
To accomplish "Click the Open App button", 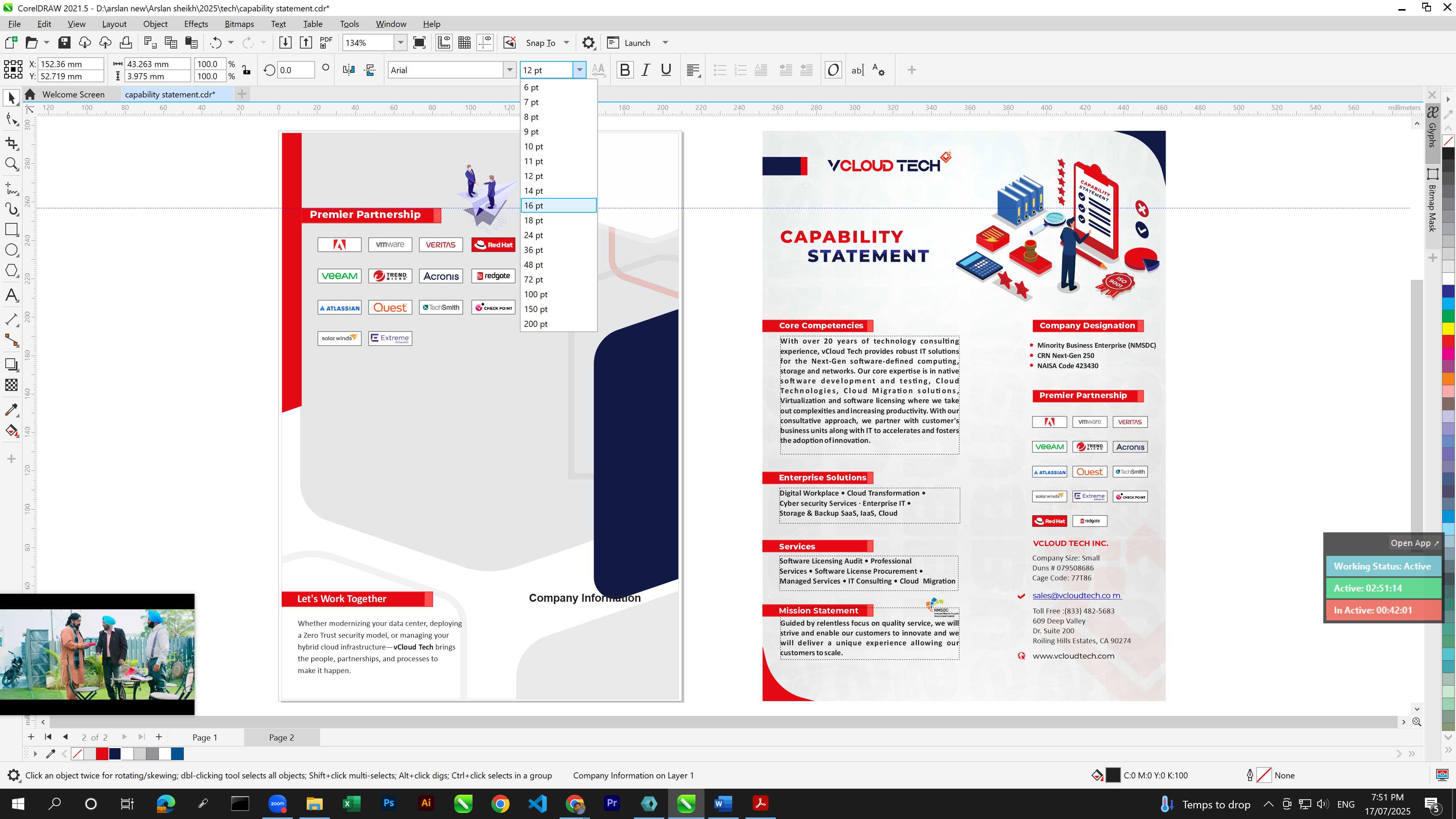I will click(x=1414, y=543).
